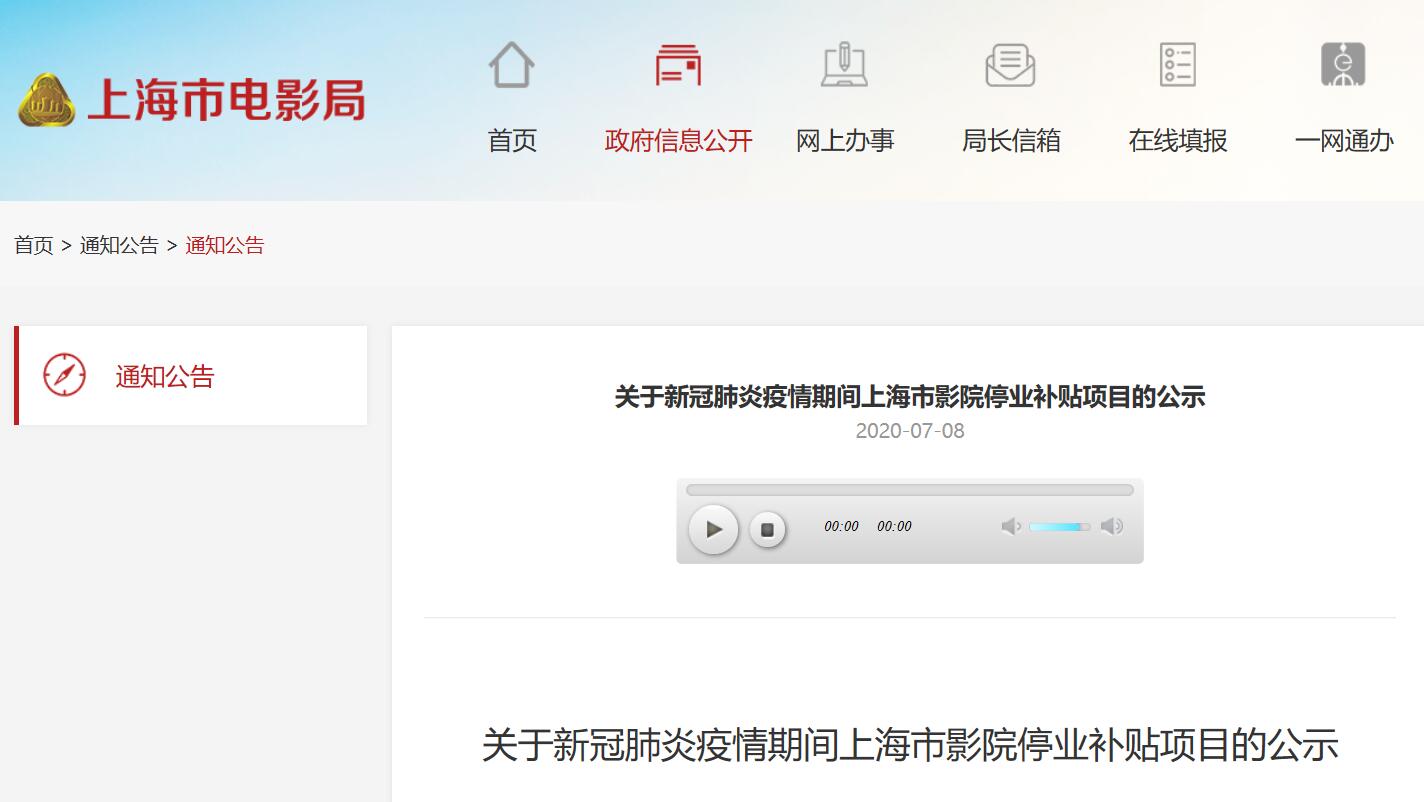Click the compass icon beside 通知公告
Image resolution: width=1424 pixels, height=802 pixels.
click(64, 375)
